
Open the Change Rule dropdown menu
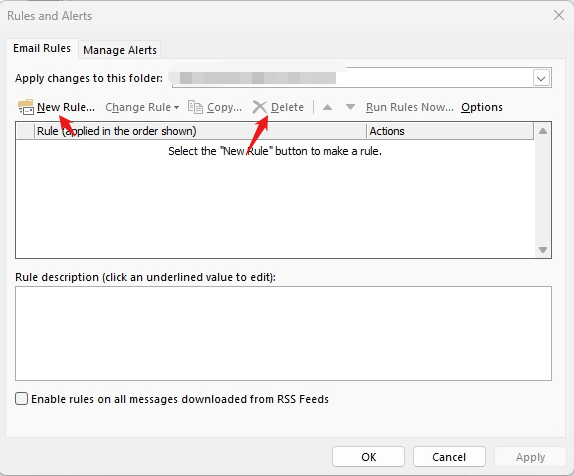(142, 107)
